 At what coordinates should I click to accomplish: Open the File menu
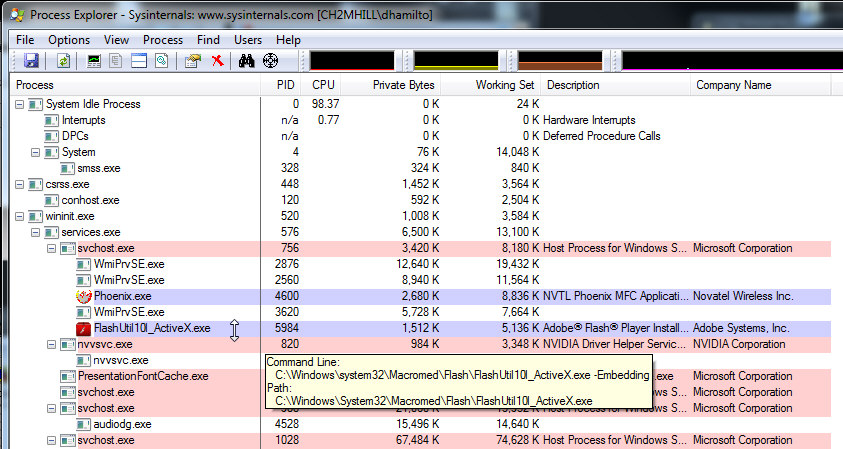point(25,40)
